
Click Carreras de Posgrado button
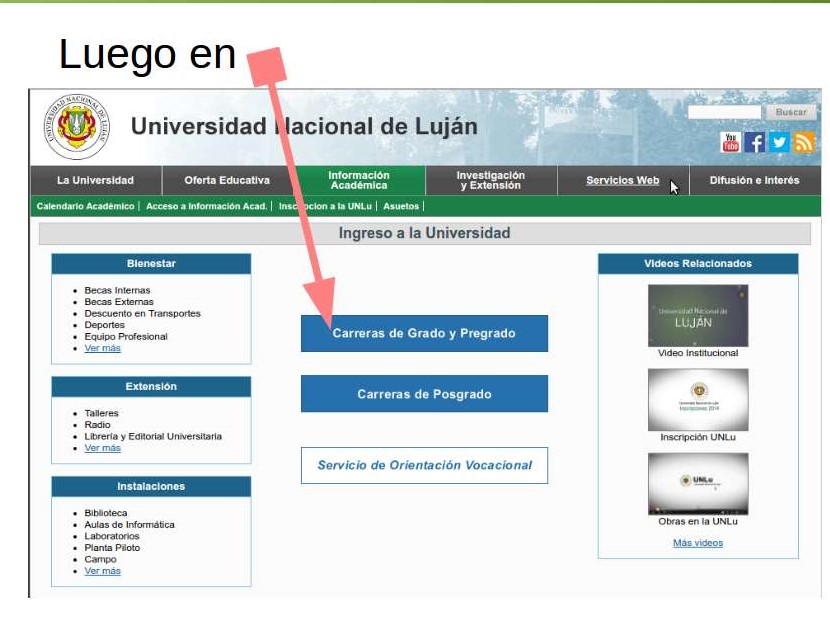point(424,394)
